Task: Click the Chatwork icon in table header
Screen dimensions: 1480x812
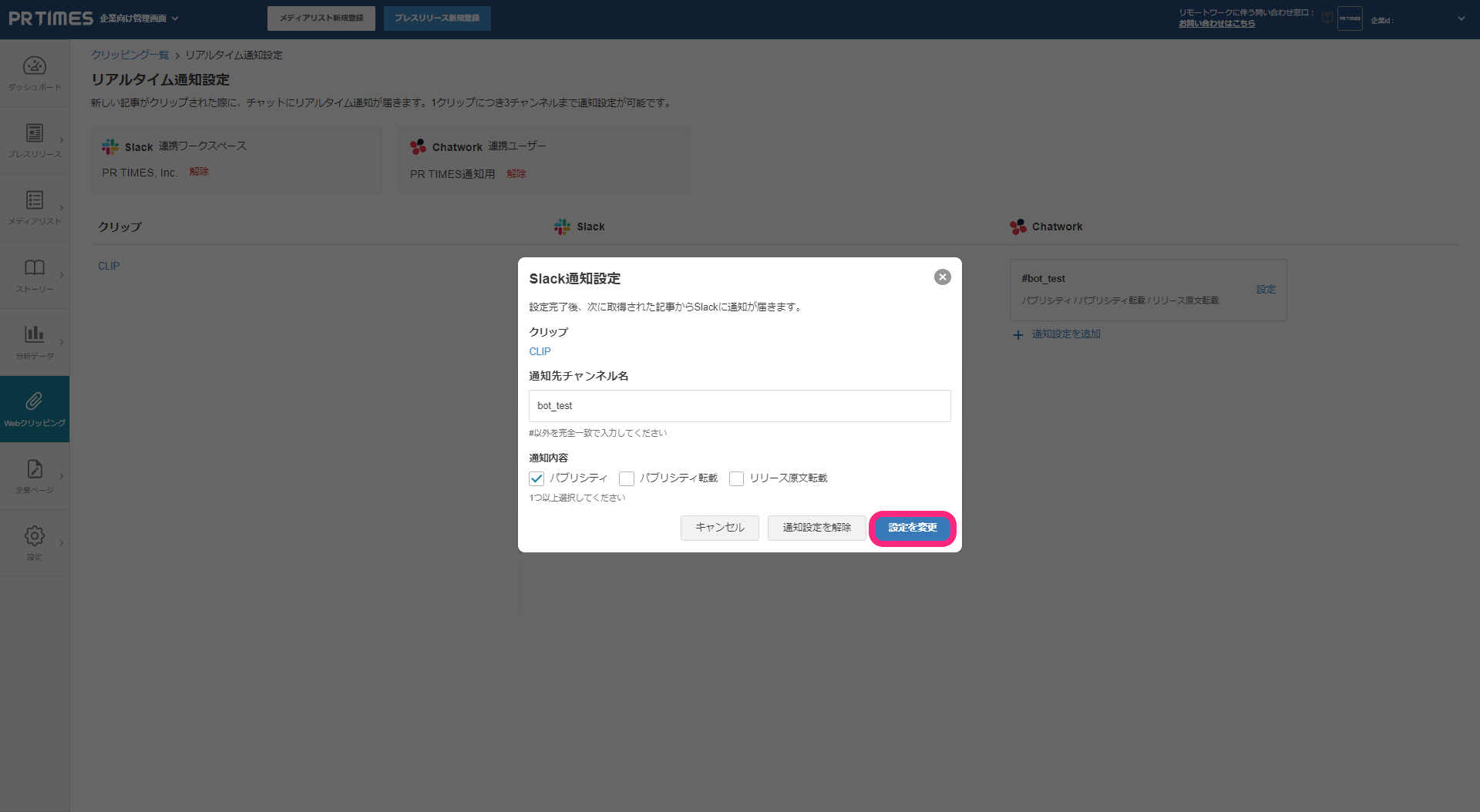Action: pyautogui.click(x=1018, y=226)
